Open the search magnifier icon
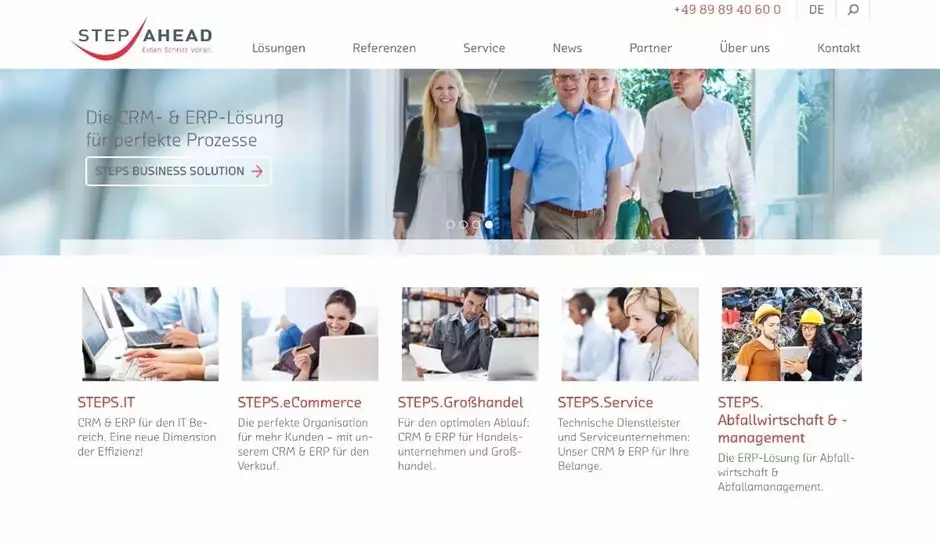 click(853, 10)
